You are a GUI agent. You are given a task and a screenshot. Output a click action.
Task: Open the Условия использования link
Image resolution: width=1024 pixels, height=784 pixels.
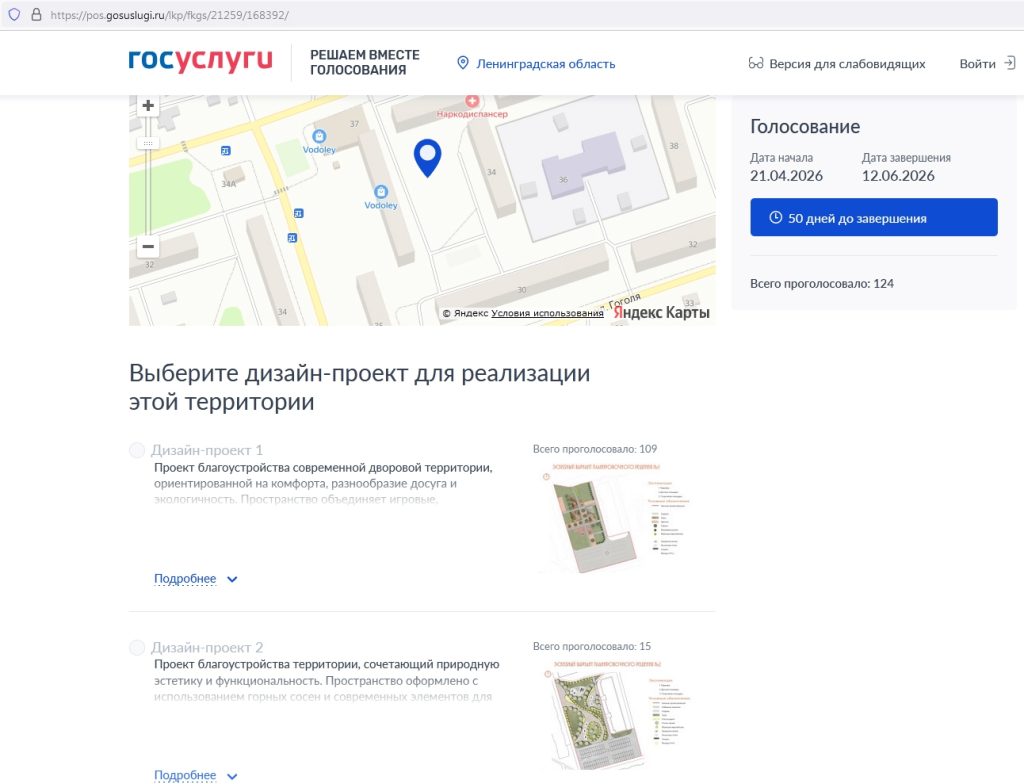547,313
